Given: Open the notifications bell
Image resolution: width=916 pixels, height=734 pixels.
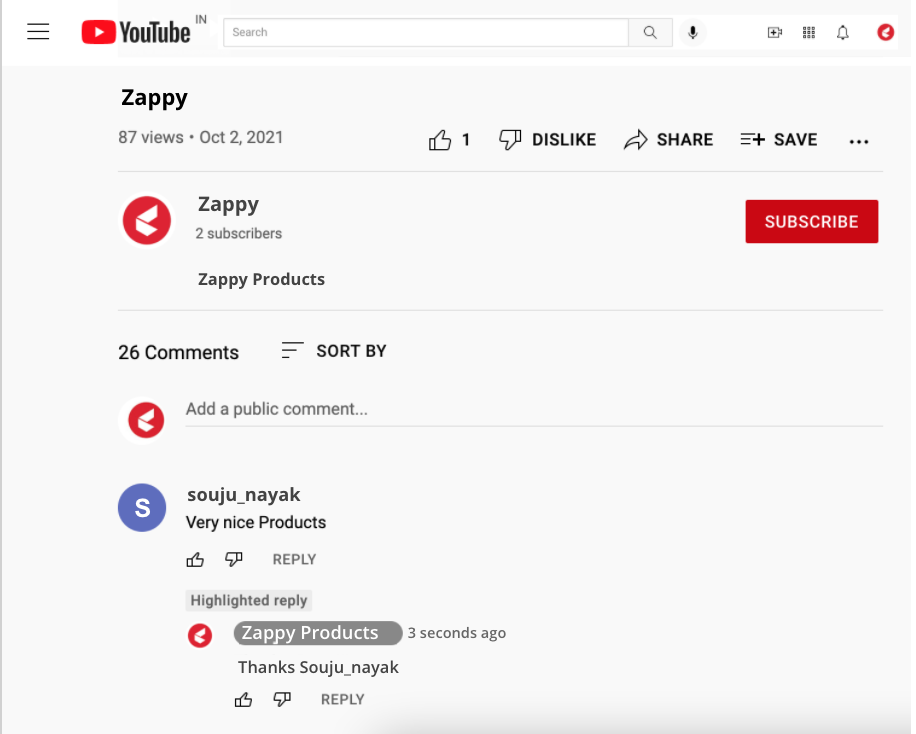Looking at the screenshot, I should (x=842, y=32).
